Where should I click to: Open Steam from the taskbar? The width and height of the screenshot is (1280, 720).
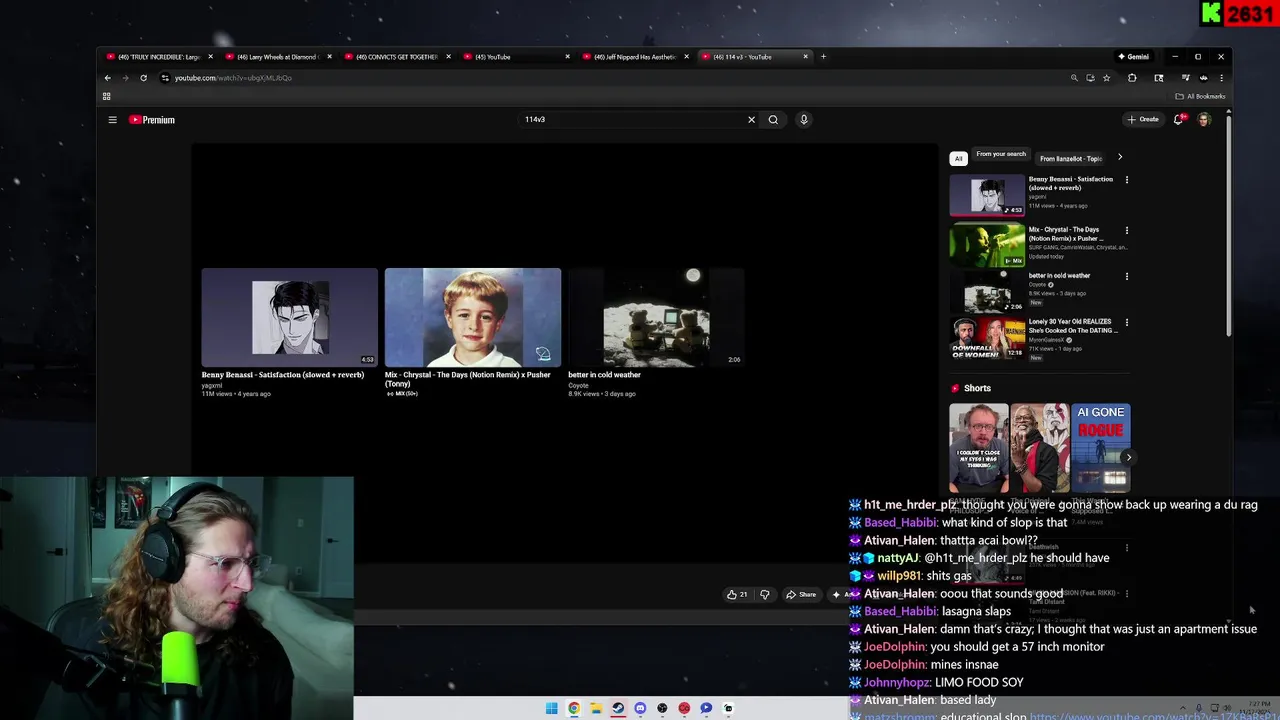click(x=618, y=708)
